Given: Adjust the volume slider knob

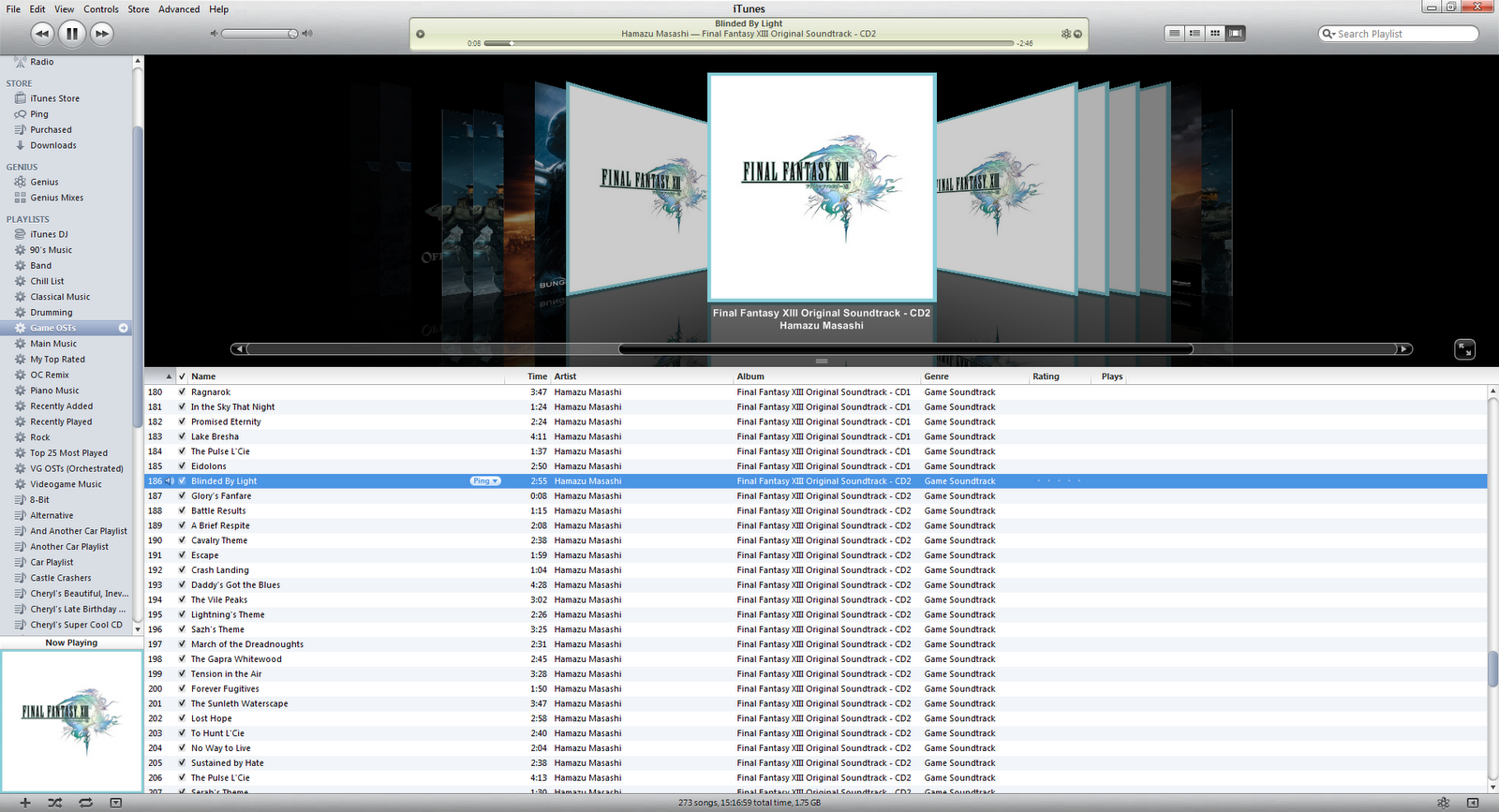Looking at the screenshot, I should (292, 34).
